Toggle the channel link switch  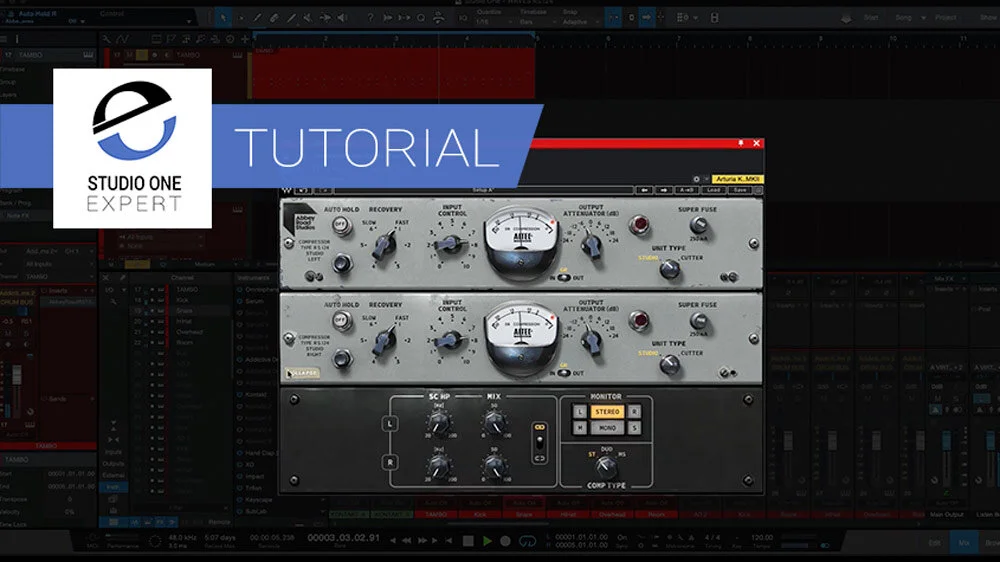540,442
